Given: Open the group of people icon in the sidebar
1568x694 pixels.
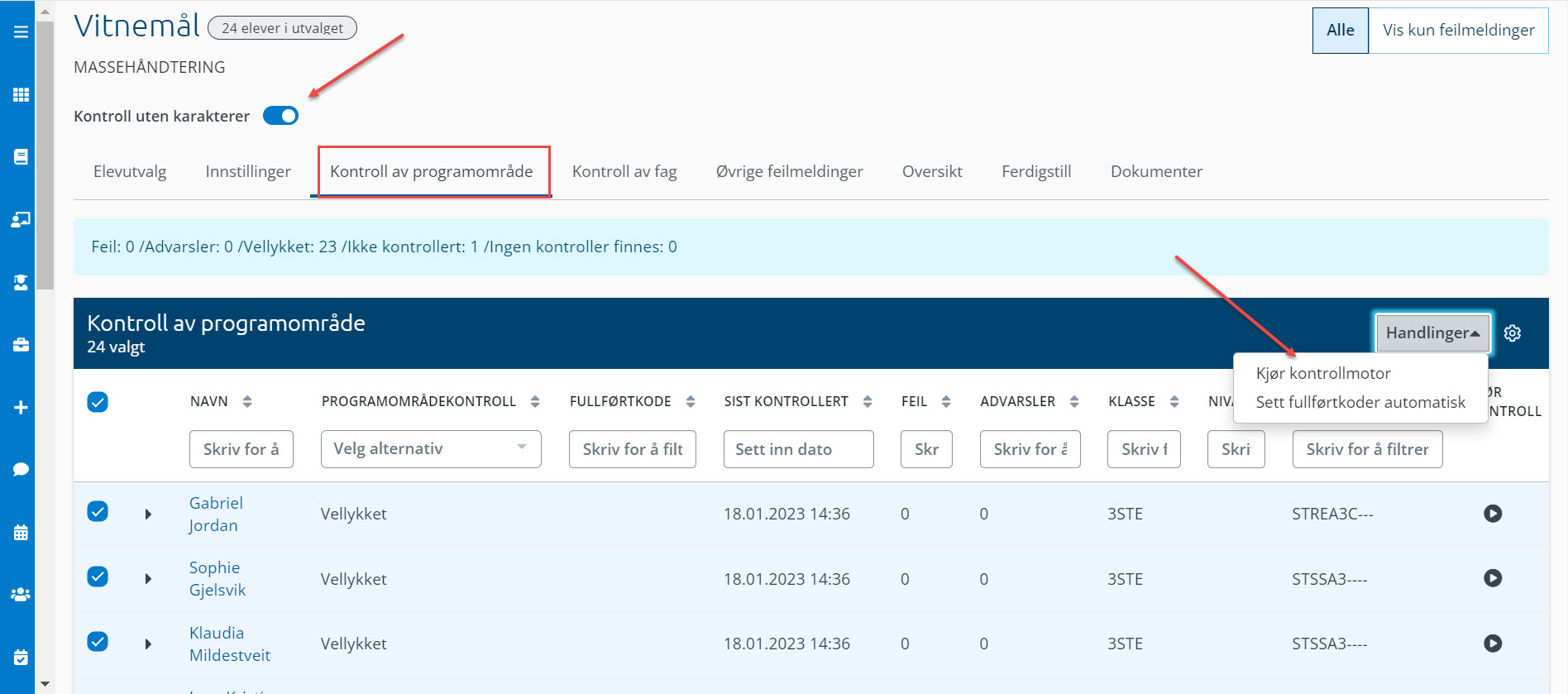Looking at the screenshot, I should click(21, 595).
